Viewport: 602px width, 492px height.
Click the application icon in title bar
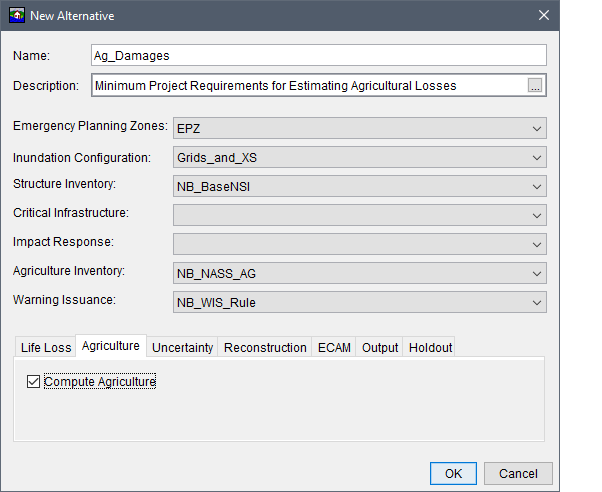[x=17, y=15]
